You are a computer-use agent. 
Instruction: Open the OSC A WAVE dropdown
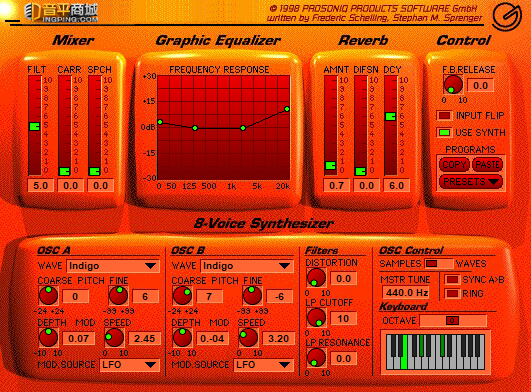[x=113, y=266]
